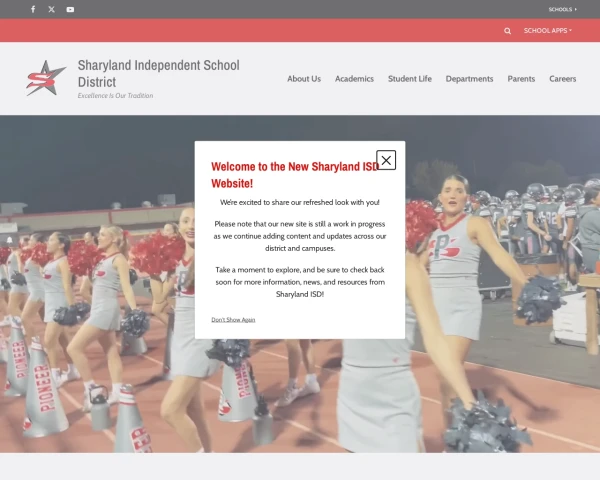Open the Careers menu
The width and height of the screenshot is (600, 480).
coord(562,78)
